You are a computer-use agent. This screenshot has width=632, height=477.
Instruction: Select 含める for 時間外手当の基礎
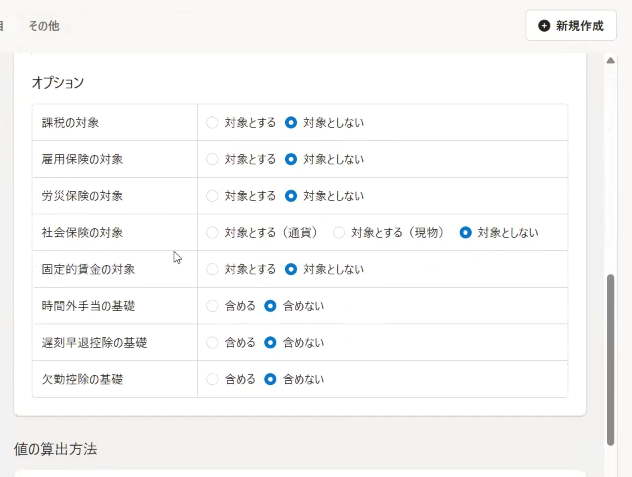pyautogui.click(x=212, y=306)
